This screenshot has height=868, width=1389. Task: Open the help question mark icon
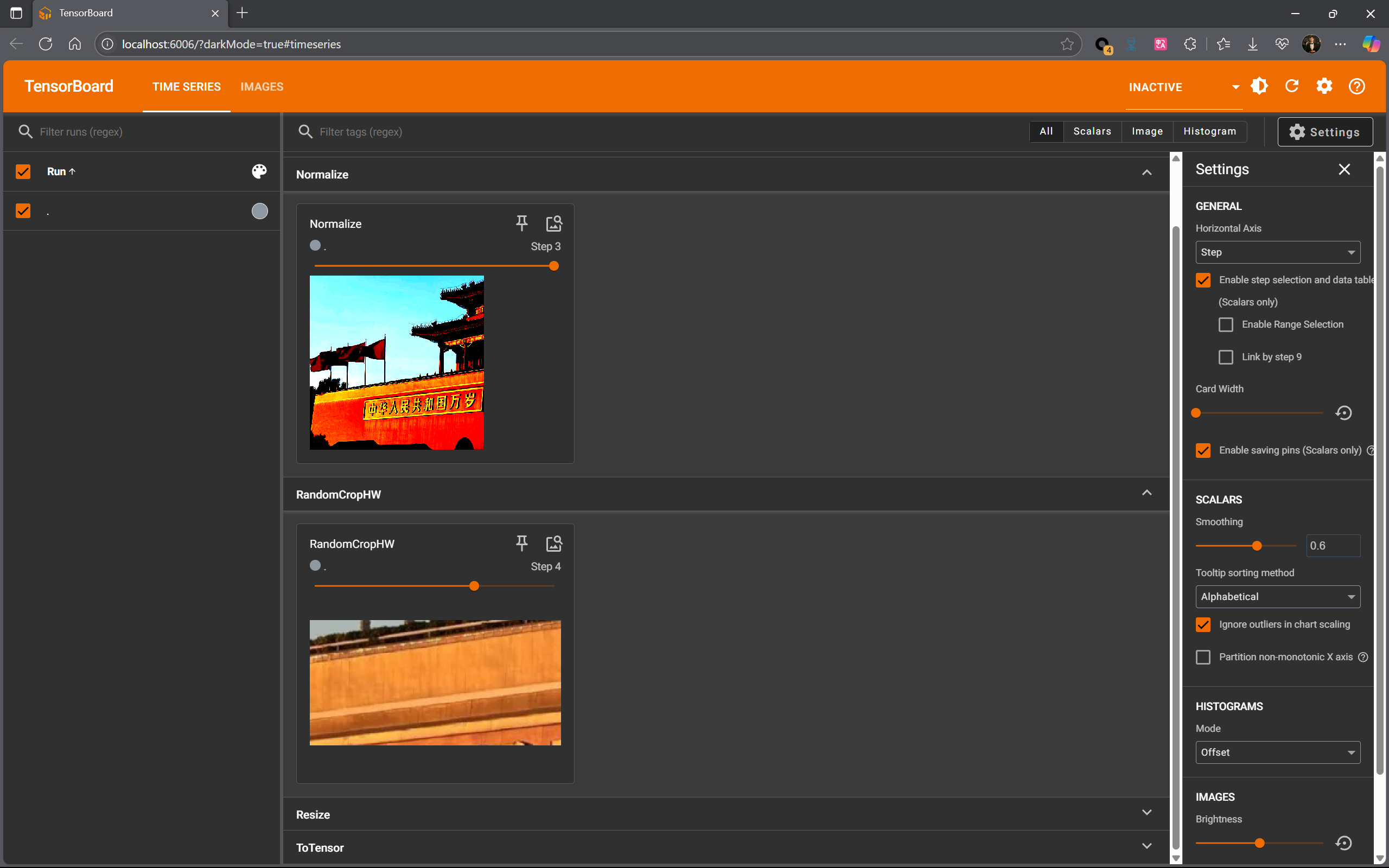pos(1357,86)
